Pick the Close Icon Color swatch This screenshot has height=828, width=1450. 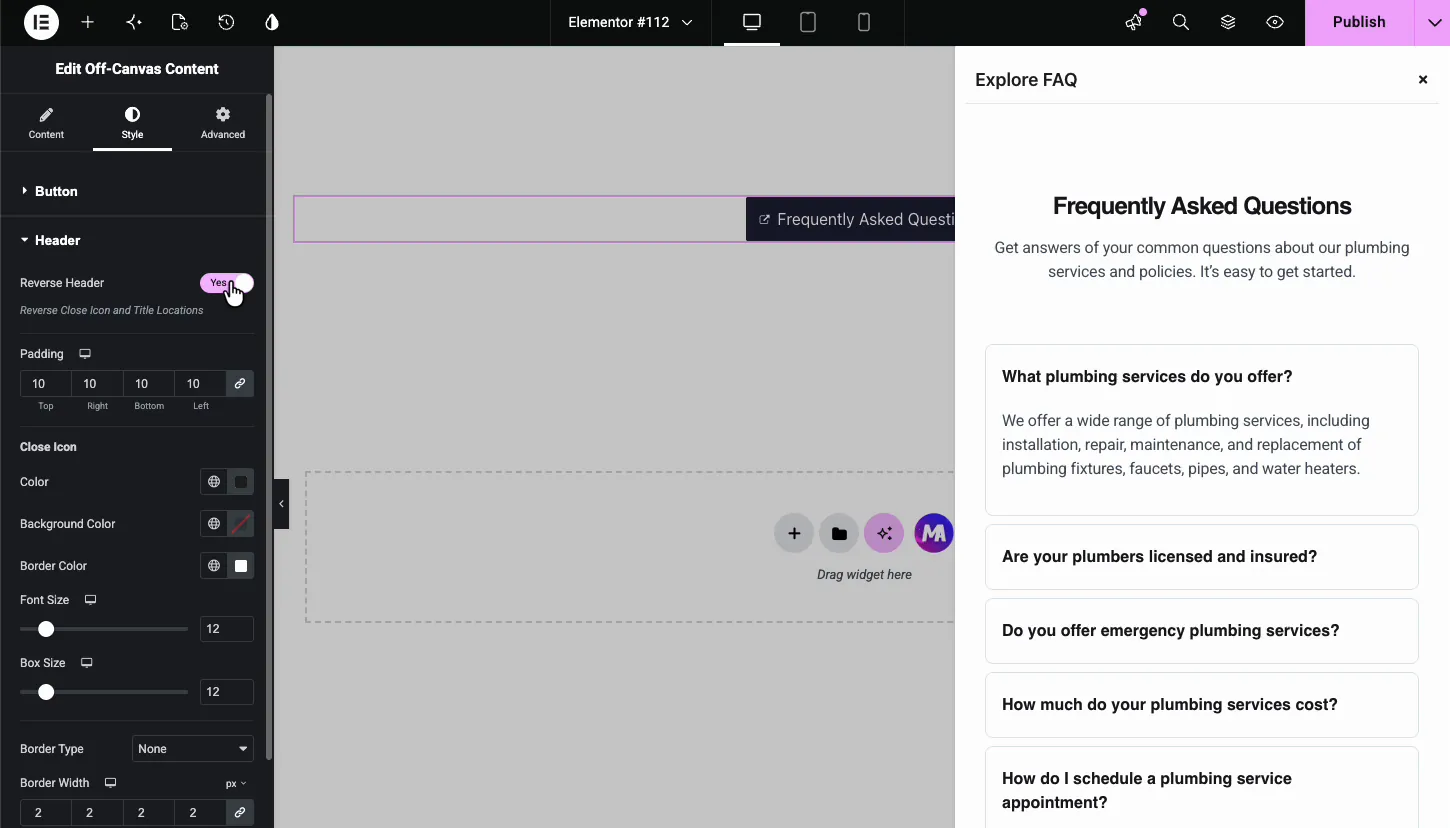[241, 482]
